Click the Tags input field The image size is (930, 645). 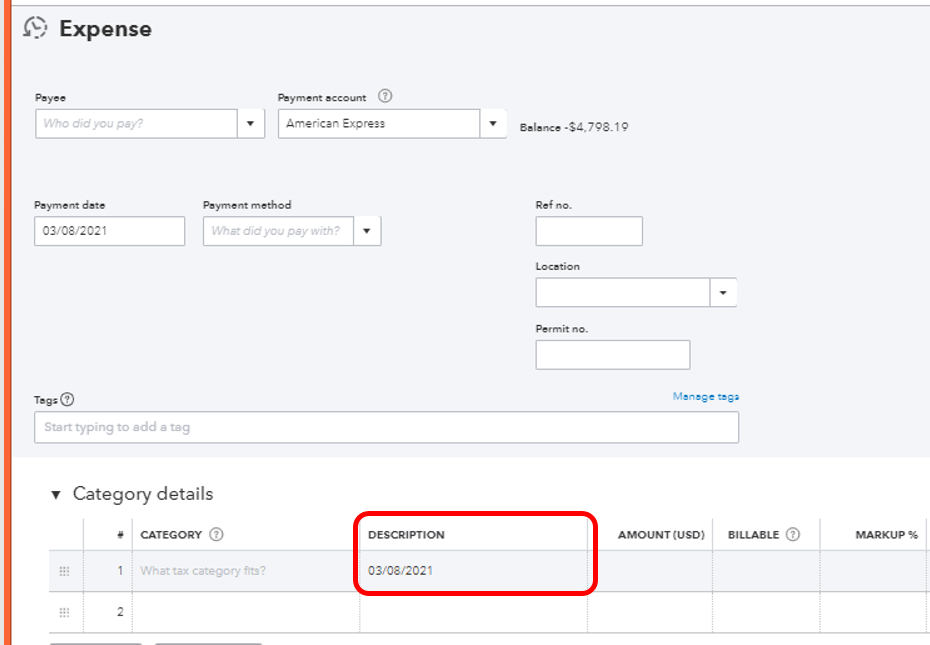point(386,427)
